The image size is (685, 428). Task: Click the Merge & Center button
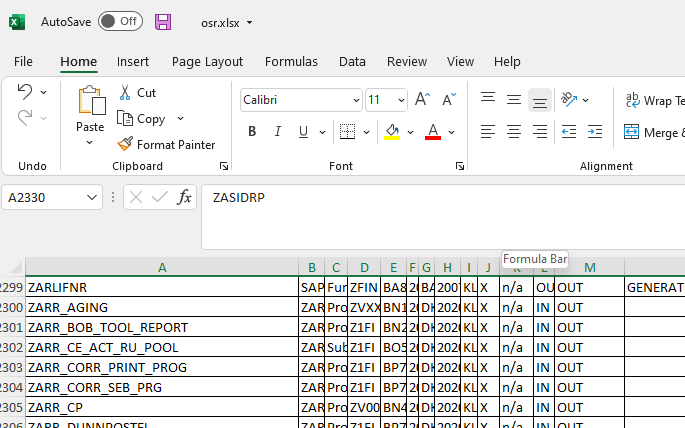(x=654, y=132)
